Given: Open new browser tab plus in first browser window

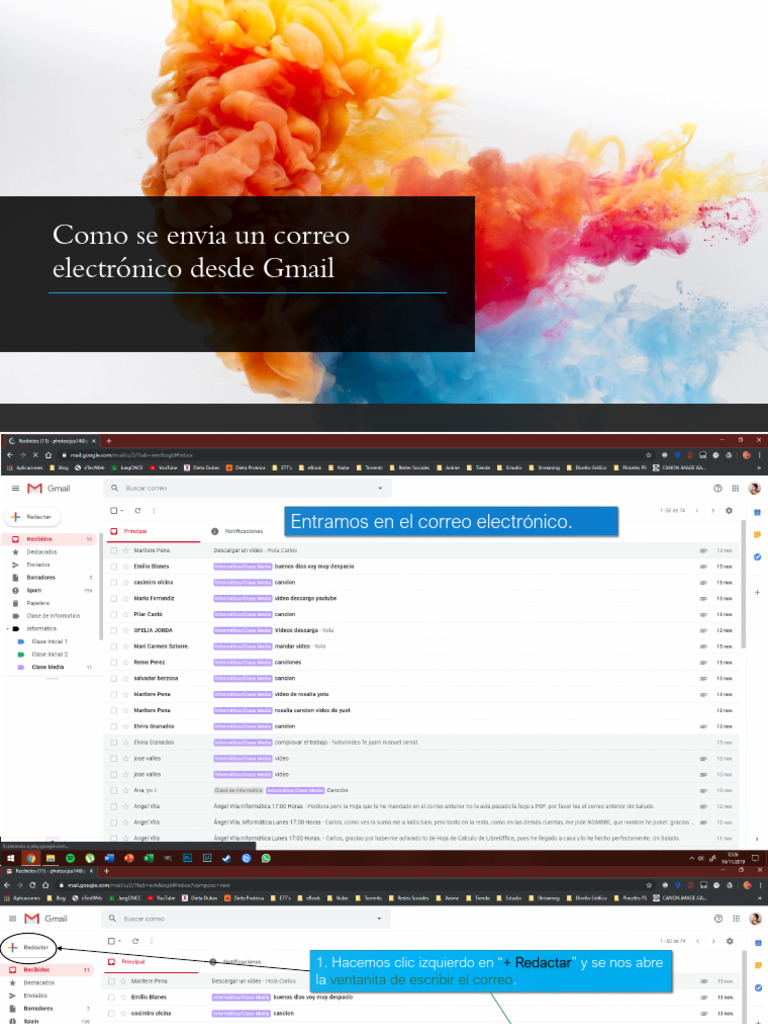Looking at the screenshot, I should click(108, 441).
